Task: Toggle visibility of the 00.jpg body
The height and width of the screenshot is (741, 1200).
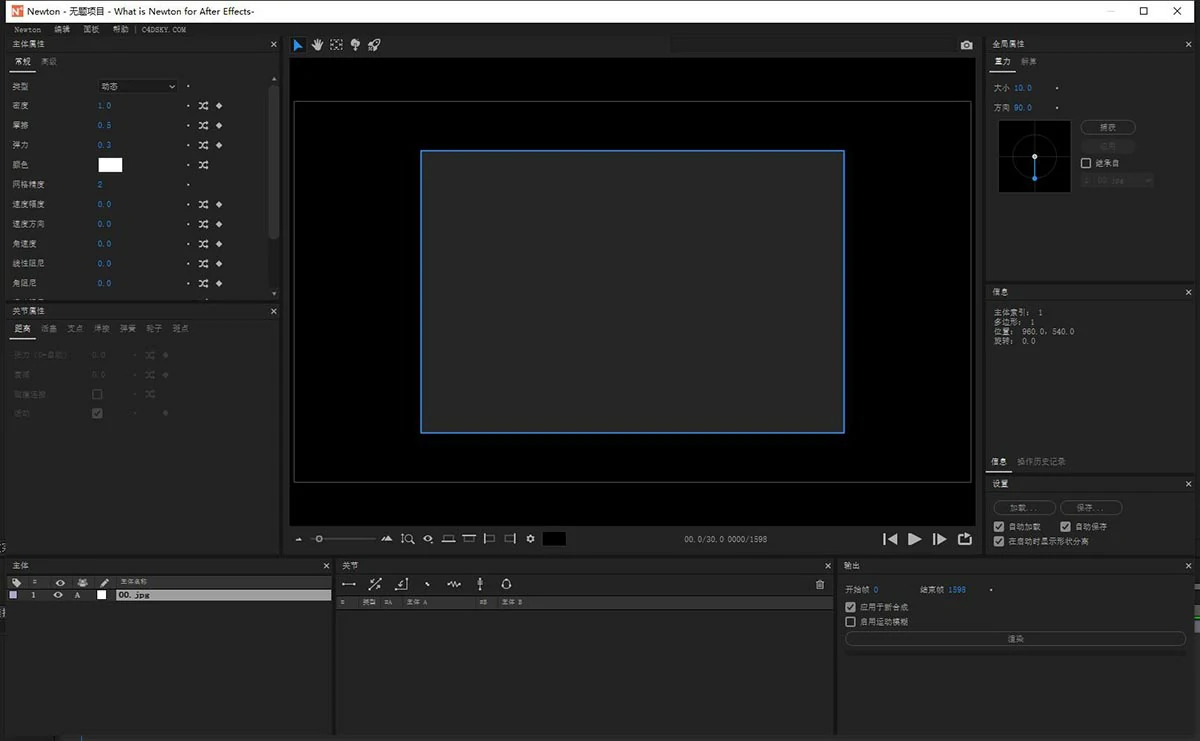Action: click(x=58, y=595)
